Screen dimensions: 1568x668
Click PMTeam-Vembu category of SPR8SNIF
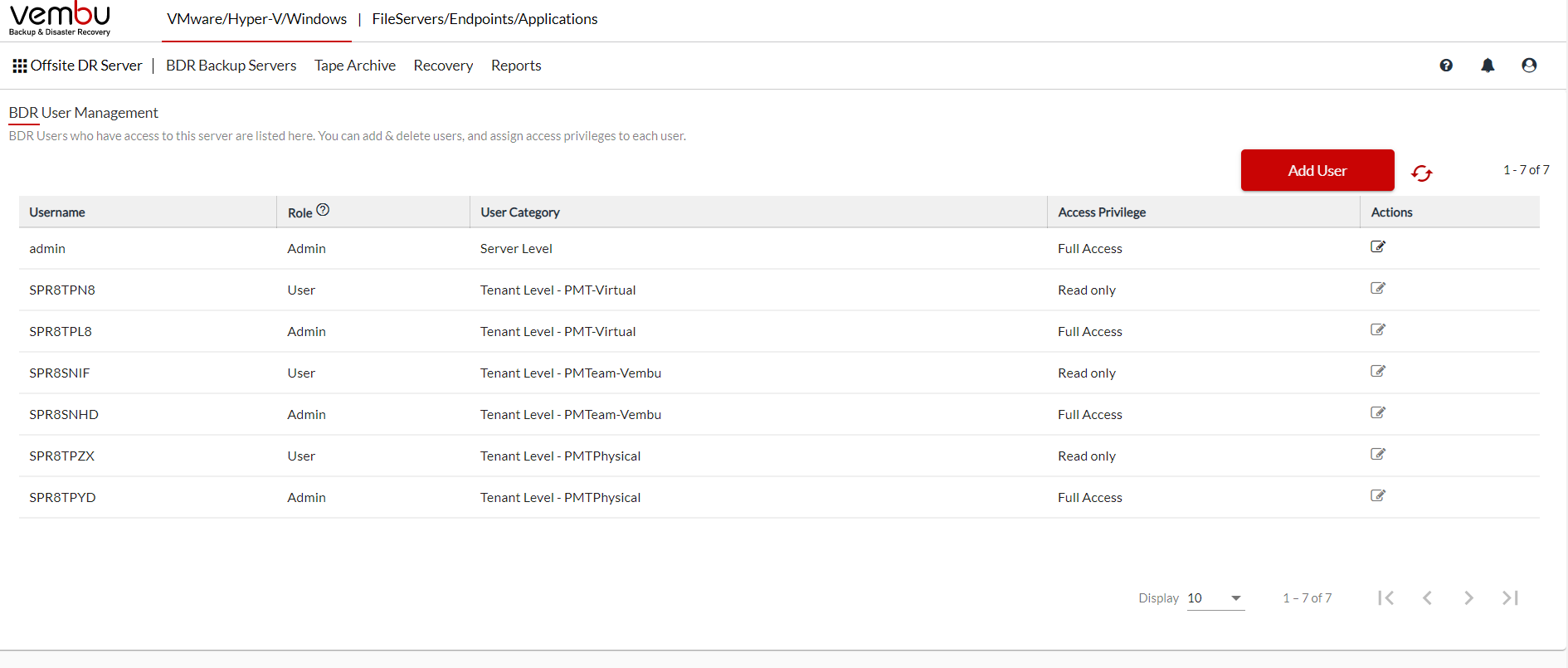[x=571, y=373]
